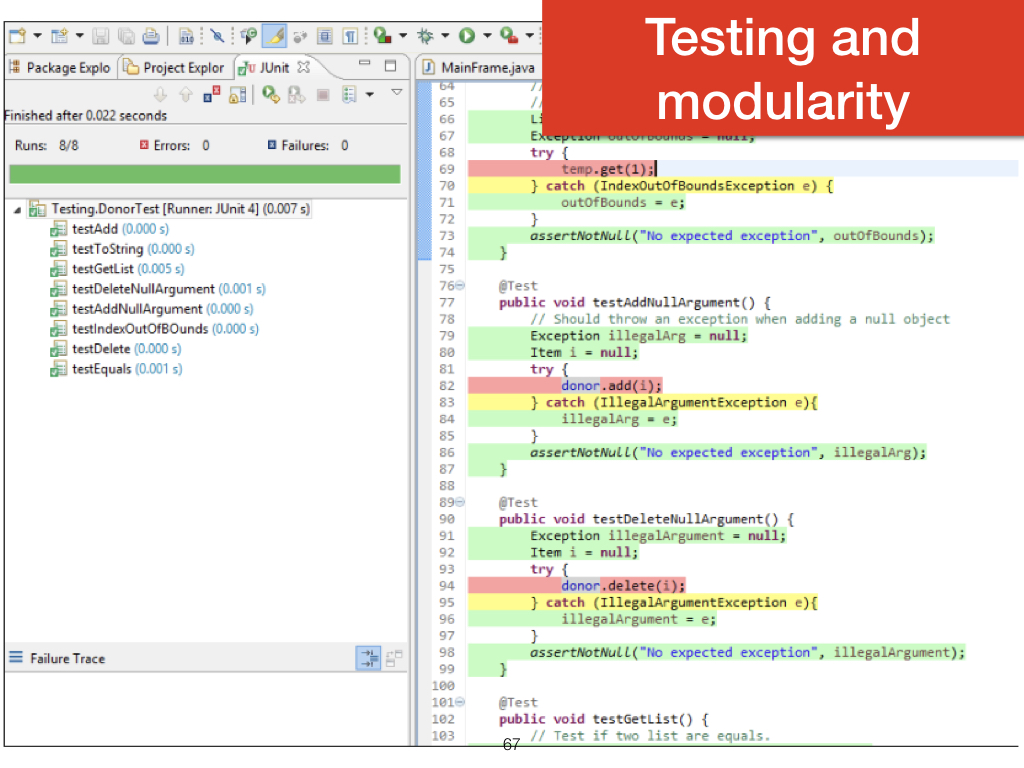Click the Save icon in main toolbar
Viewport: 1024px width, 768px height.
coord(101,36)
